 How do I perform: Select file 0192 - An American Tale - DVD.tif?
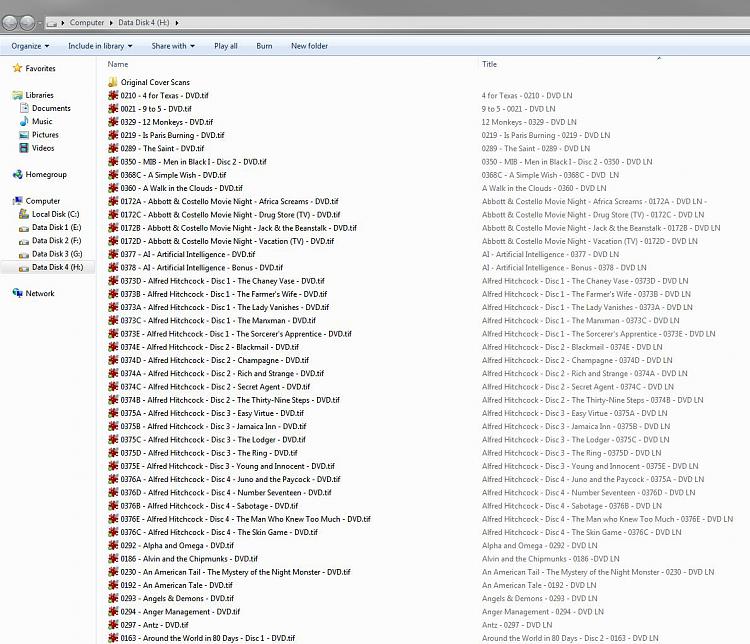(176, 585)
